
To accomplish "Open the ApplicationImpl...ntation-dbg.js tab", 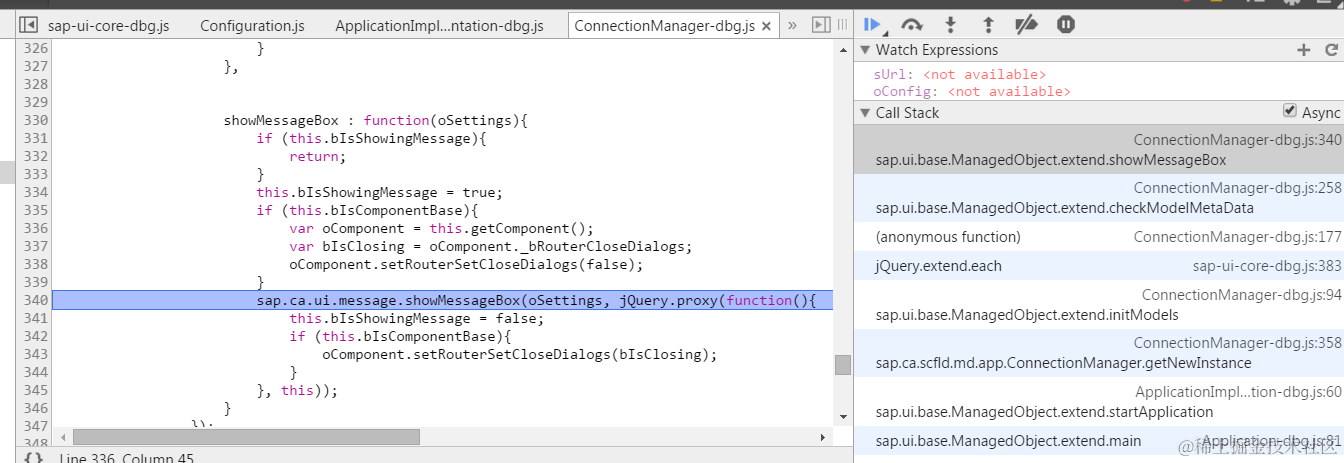I will 440,26.
